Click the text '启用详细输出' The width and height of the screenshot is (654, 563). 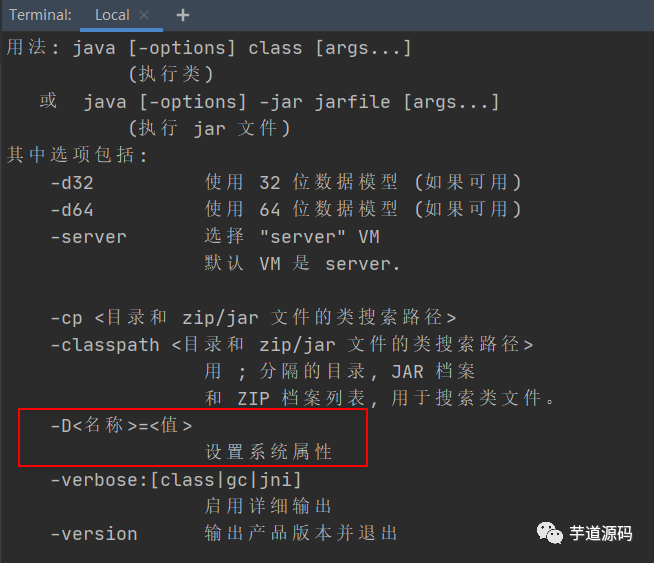pyautogui.click(x=268, y=506)
